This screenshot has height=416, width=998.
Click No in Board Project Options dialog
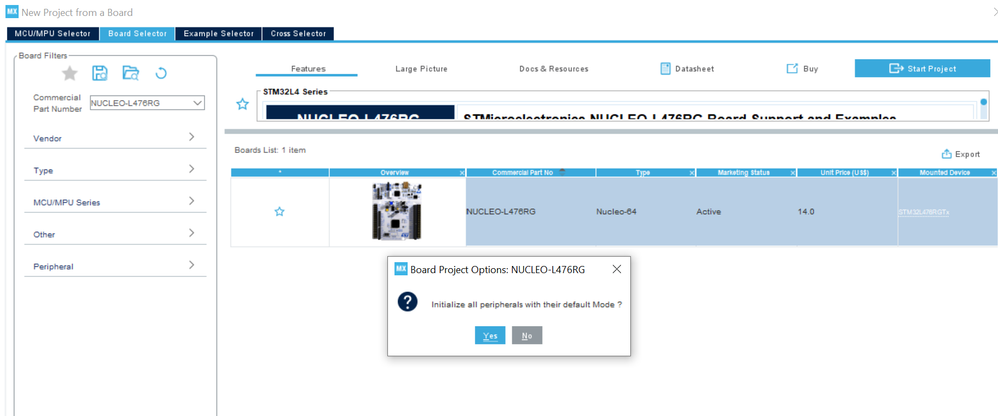(x=527, y=335)
